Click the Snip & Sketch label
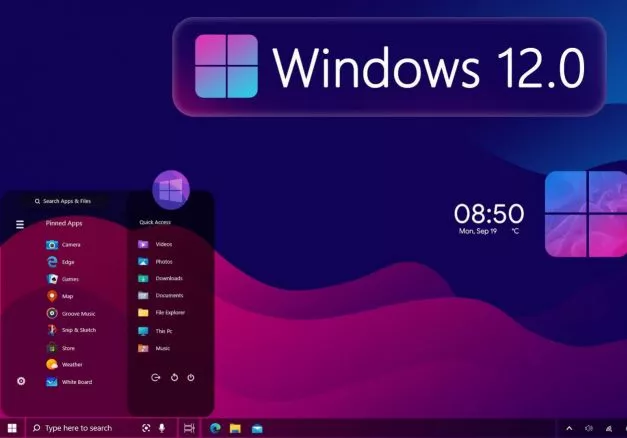 pyautogui.click(x=79, y=330)
